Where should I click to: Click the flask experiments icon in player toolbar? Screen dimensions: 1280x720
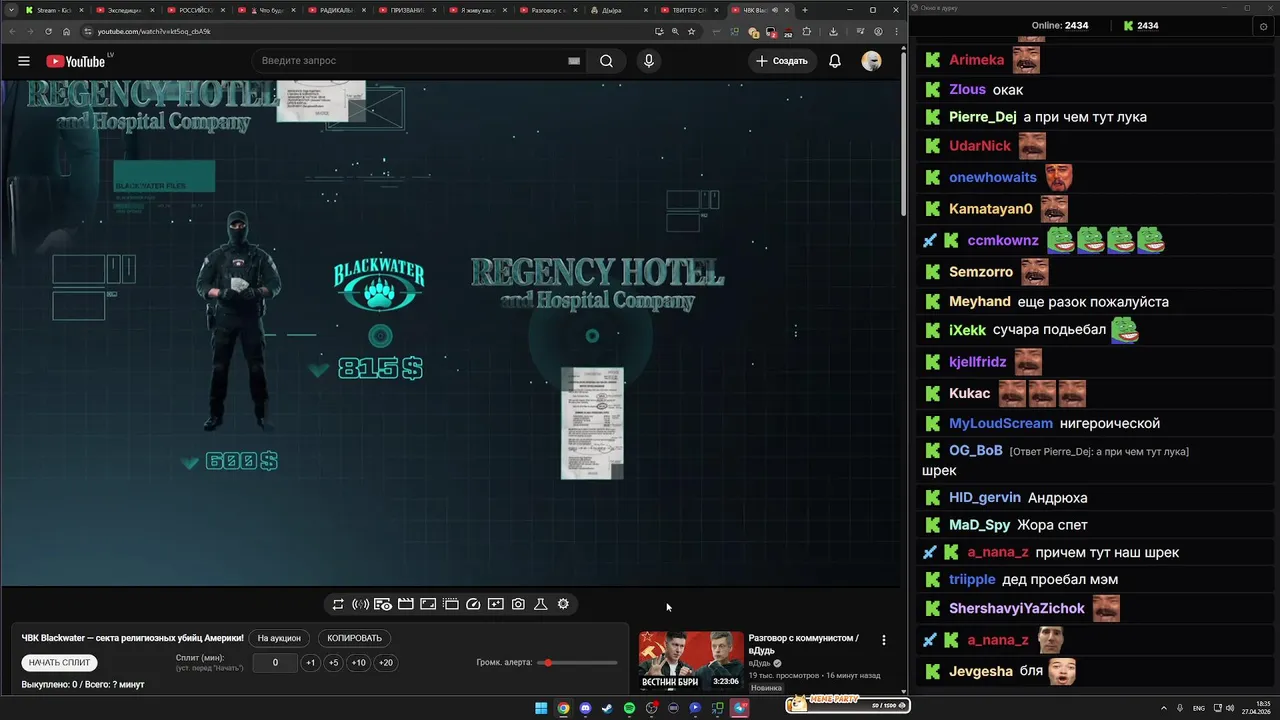pyautogui.click(x=541, y=604)
